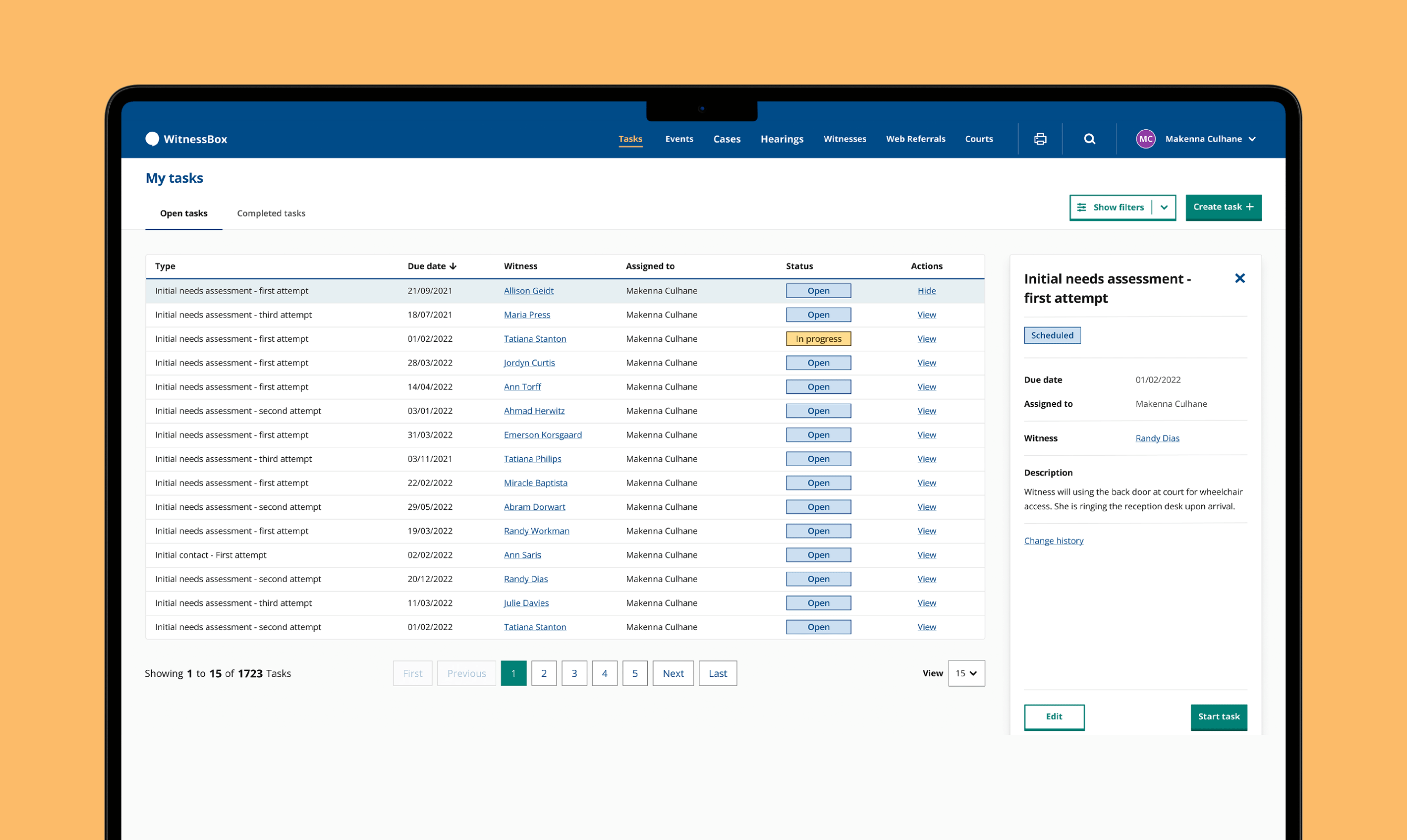The height and width of the screenshot is (840, 1407).
Task: Open witness Randy Workman
Action: [537, 531]
